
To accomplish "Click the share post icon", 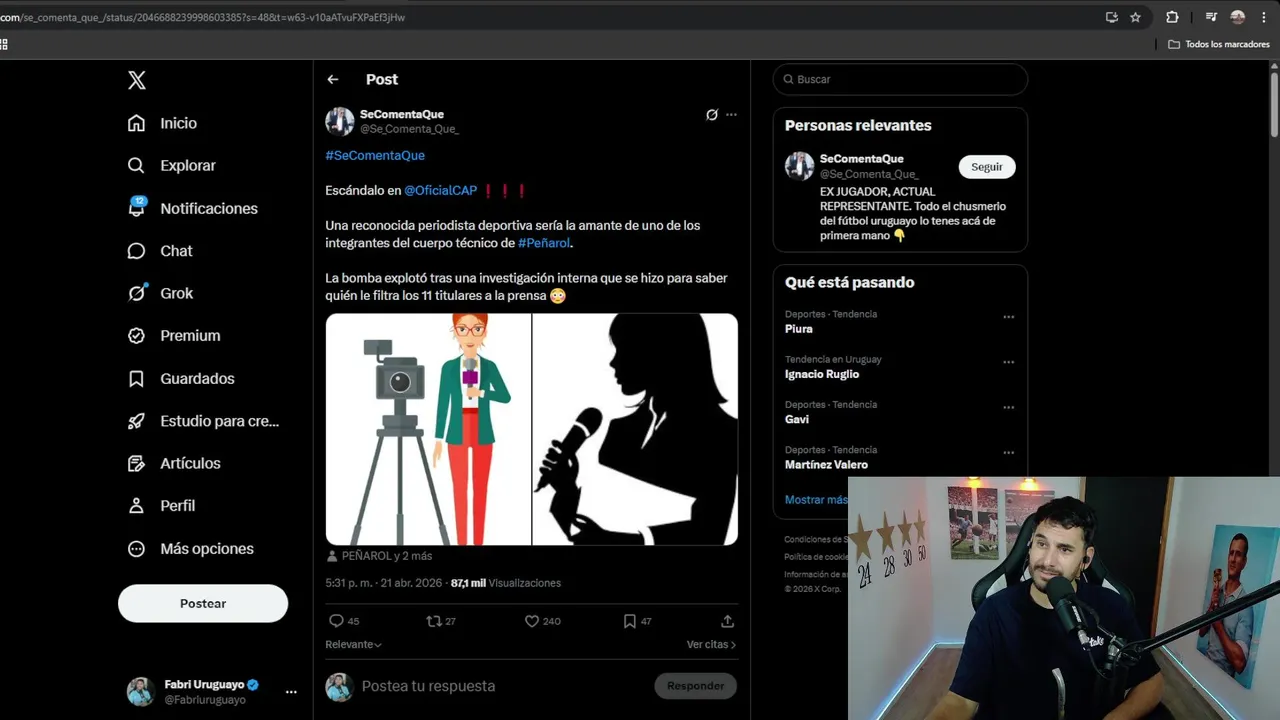I will (x=727, y=621).
